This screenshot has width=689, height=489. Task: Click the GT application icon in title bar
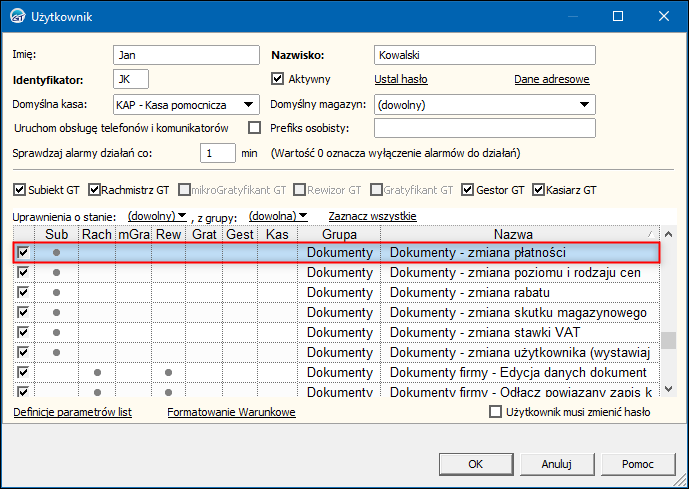[x=17, y=16]
